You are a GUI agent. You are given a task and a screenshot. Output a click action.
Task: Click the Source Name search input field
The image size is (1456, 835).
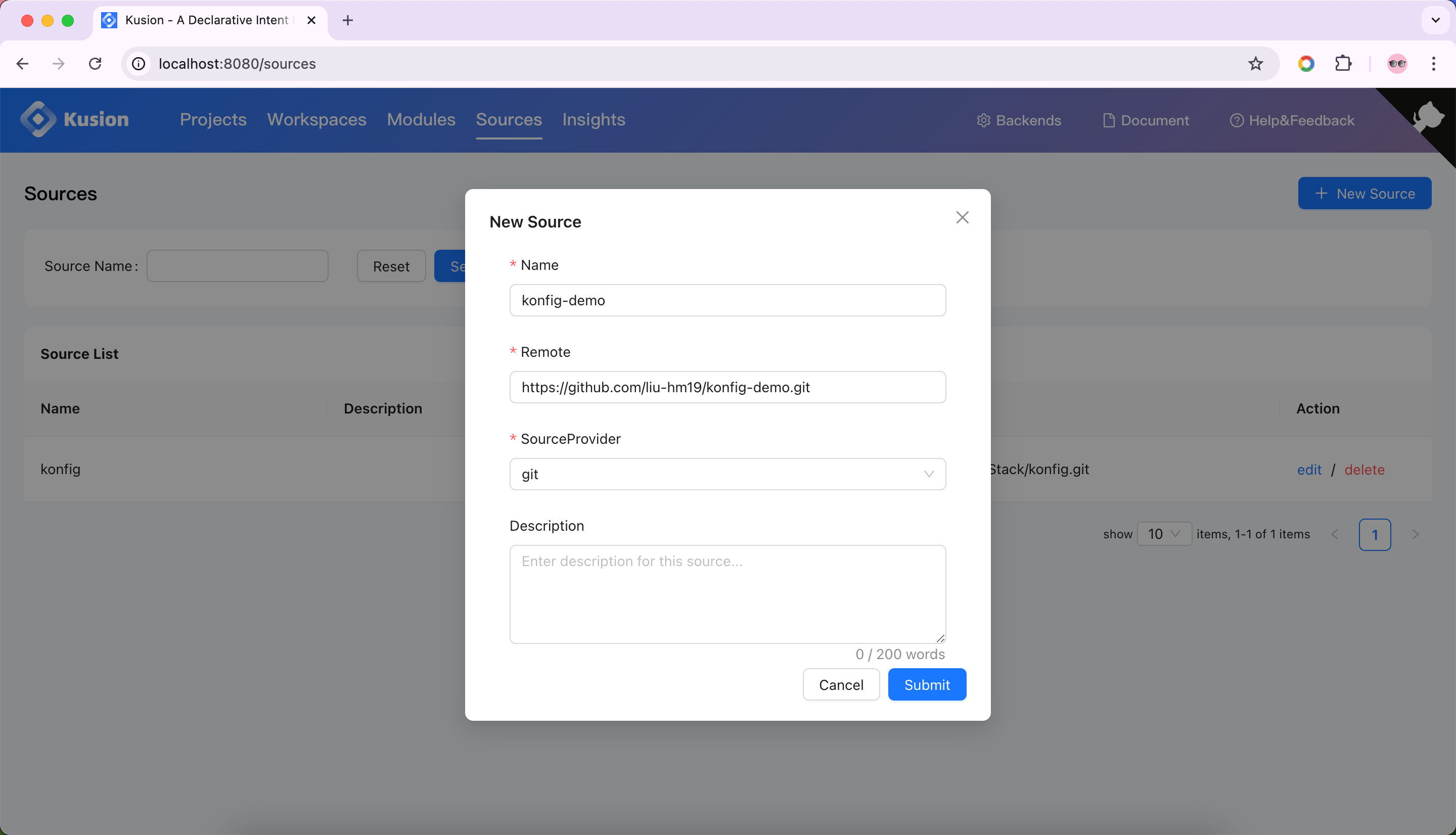[x=237, y=266]
